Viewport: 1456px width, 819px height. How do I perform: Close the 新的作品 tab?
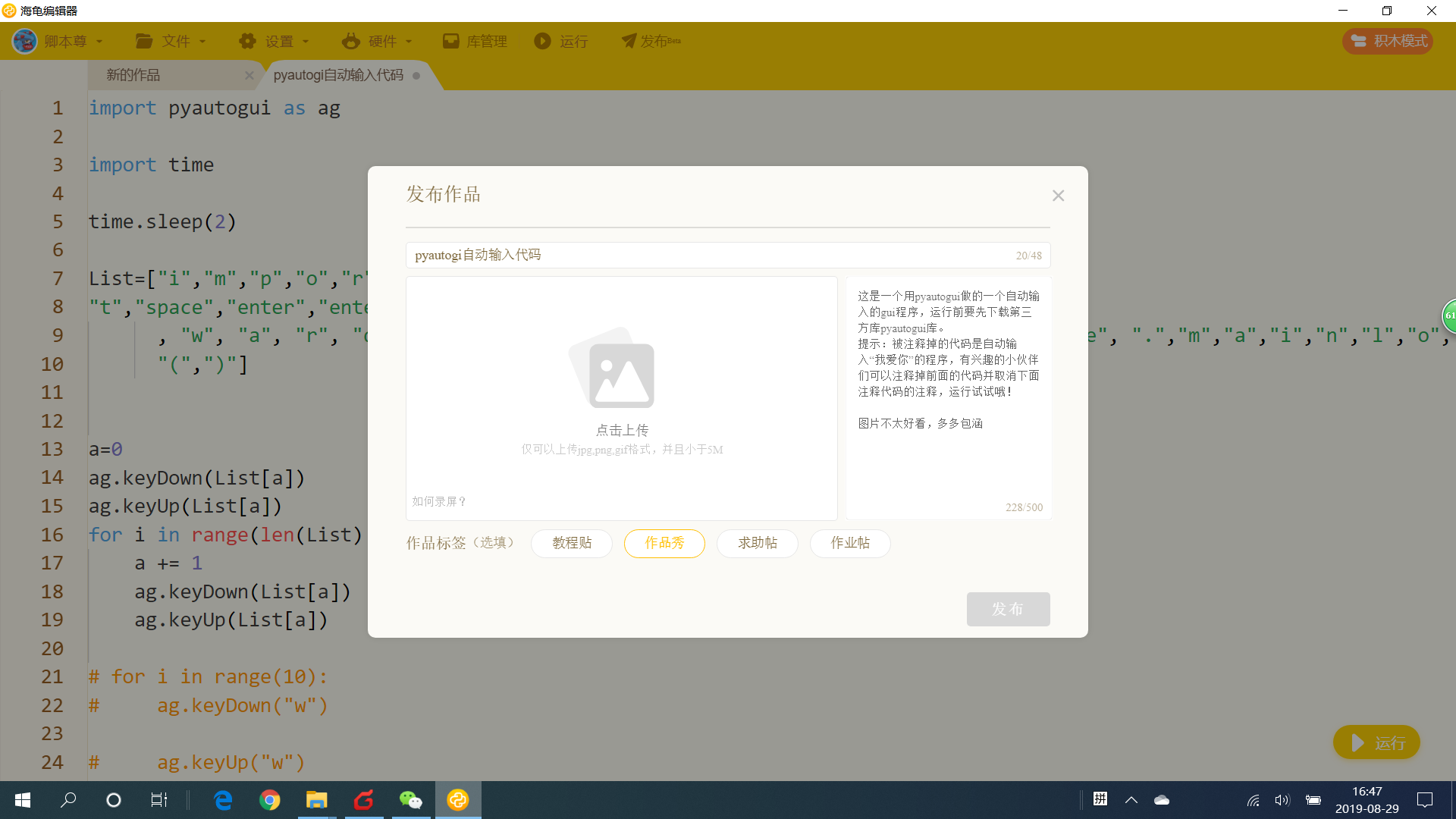click(x=249, y=75)
